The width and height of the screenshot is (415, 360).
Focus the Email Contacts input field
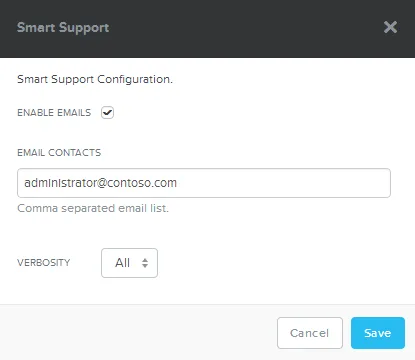(204, 183)
